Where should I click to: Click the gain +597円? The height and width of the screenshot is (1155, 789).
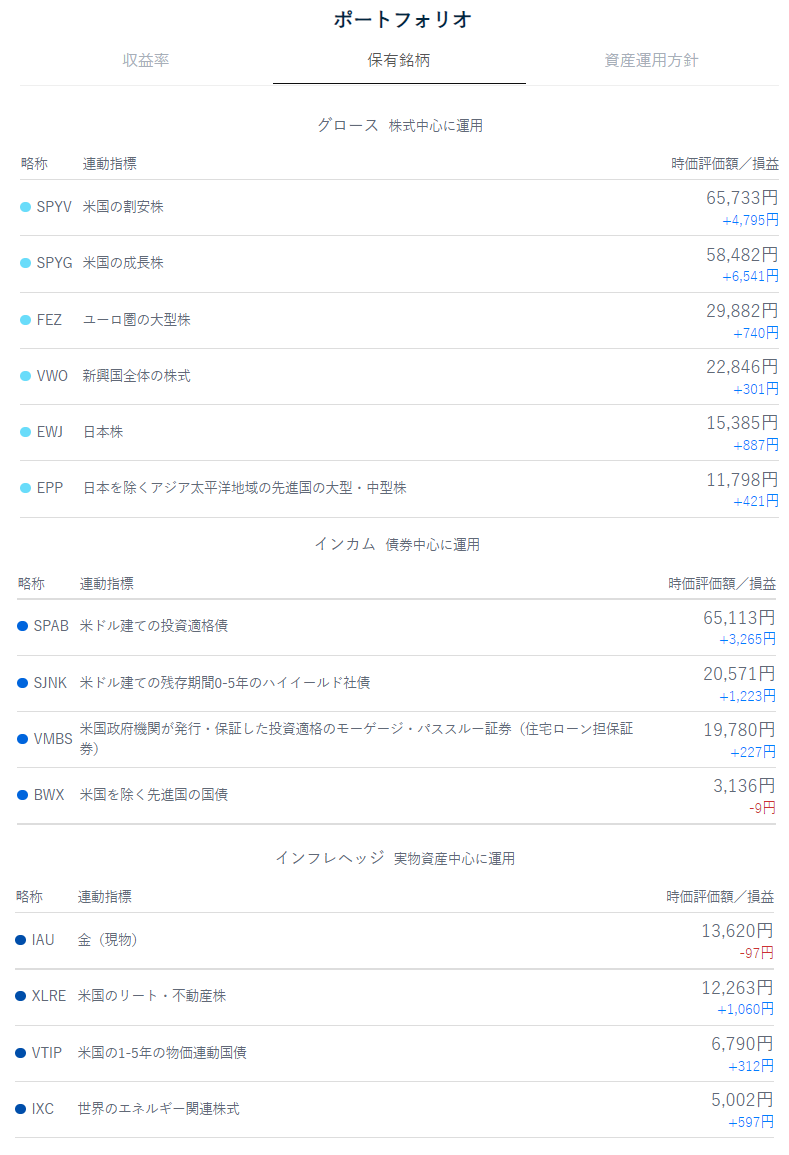click(x=751, y=1122)
